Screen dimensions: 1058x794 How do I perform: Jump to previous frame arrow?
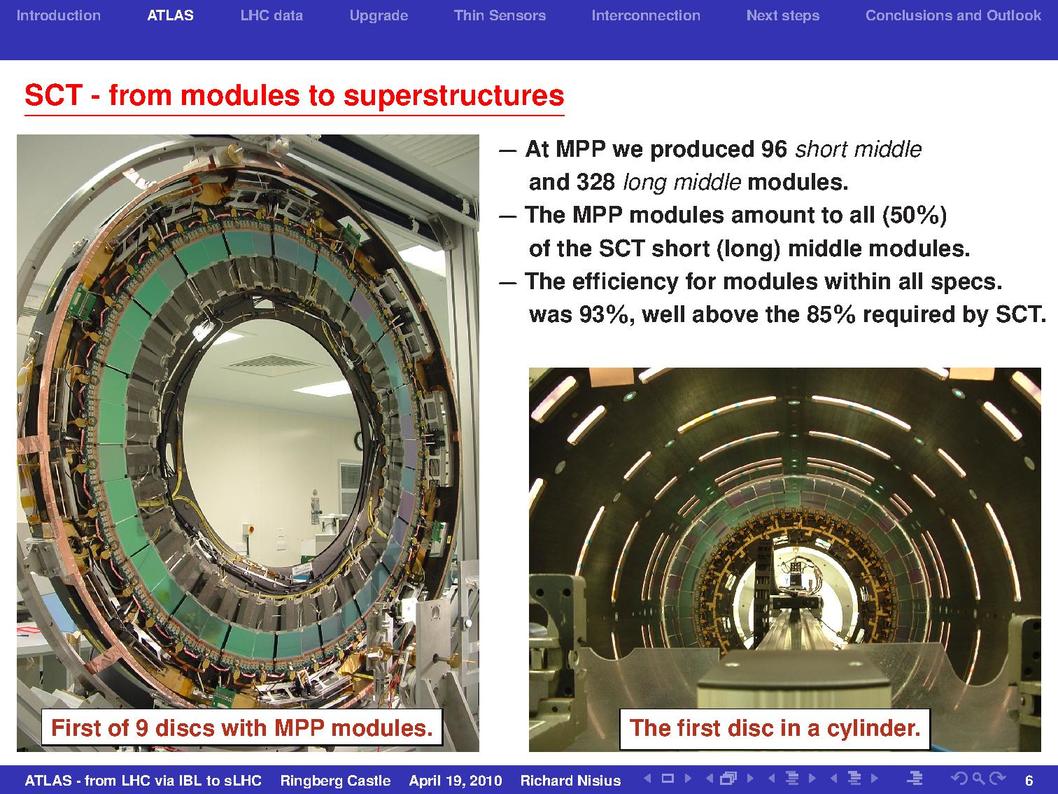[x=710, y=778]
